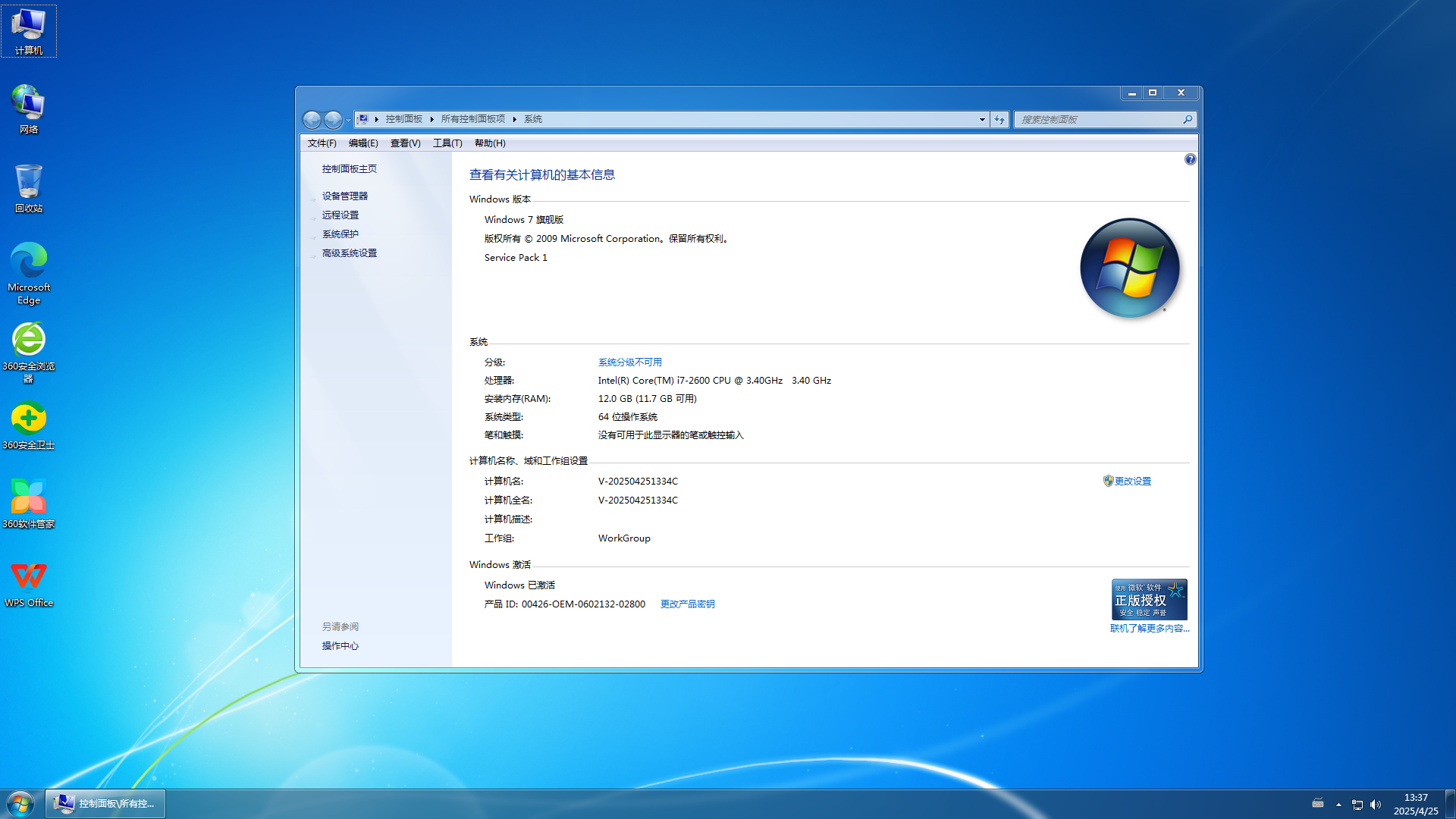Launch Microsoft Edge from the desktop

coord(29,262)
